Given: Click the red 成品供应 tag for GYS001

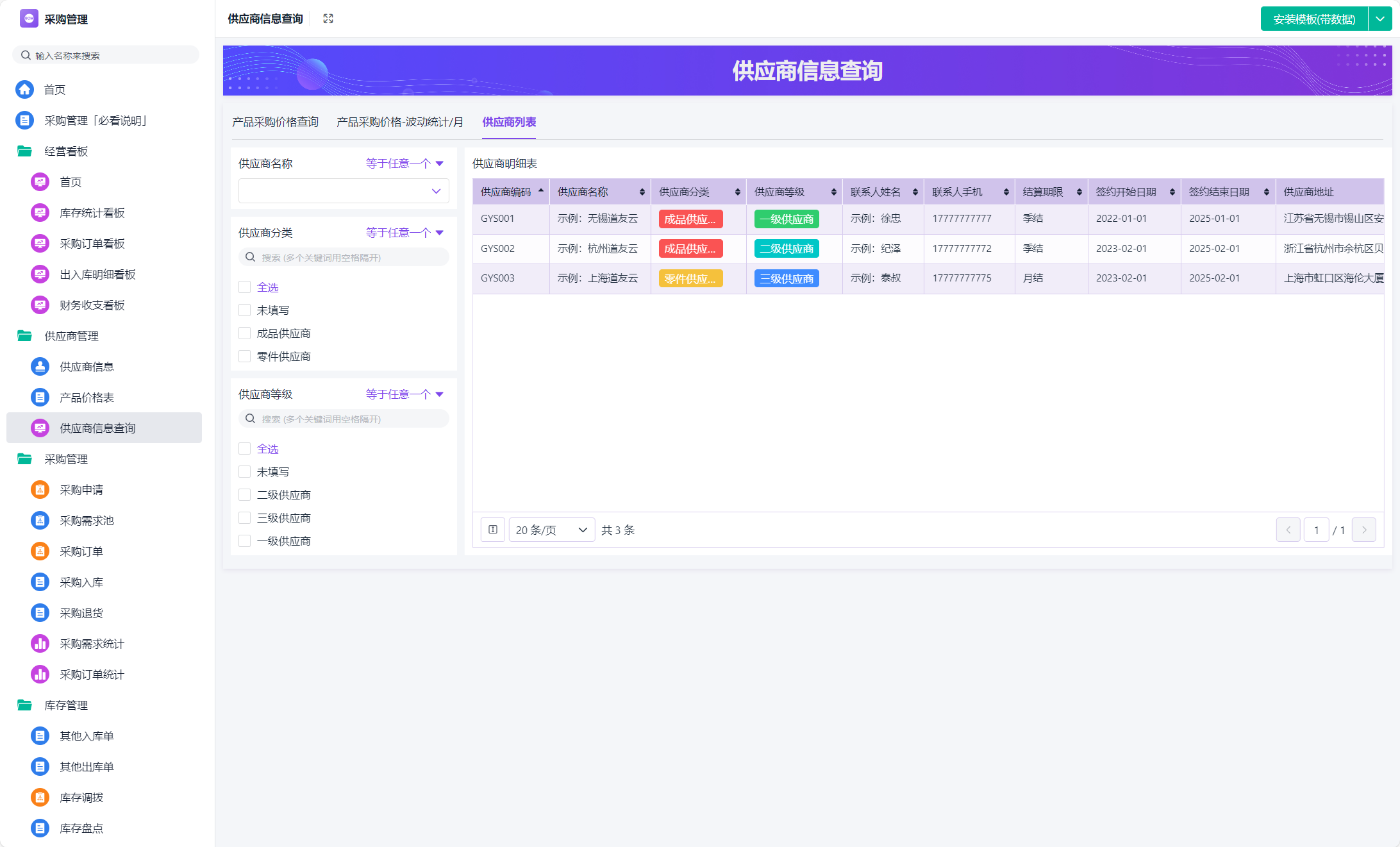Looking at the screenshot, I should (690, 219).
